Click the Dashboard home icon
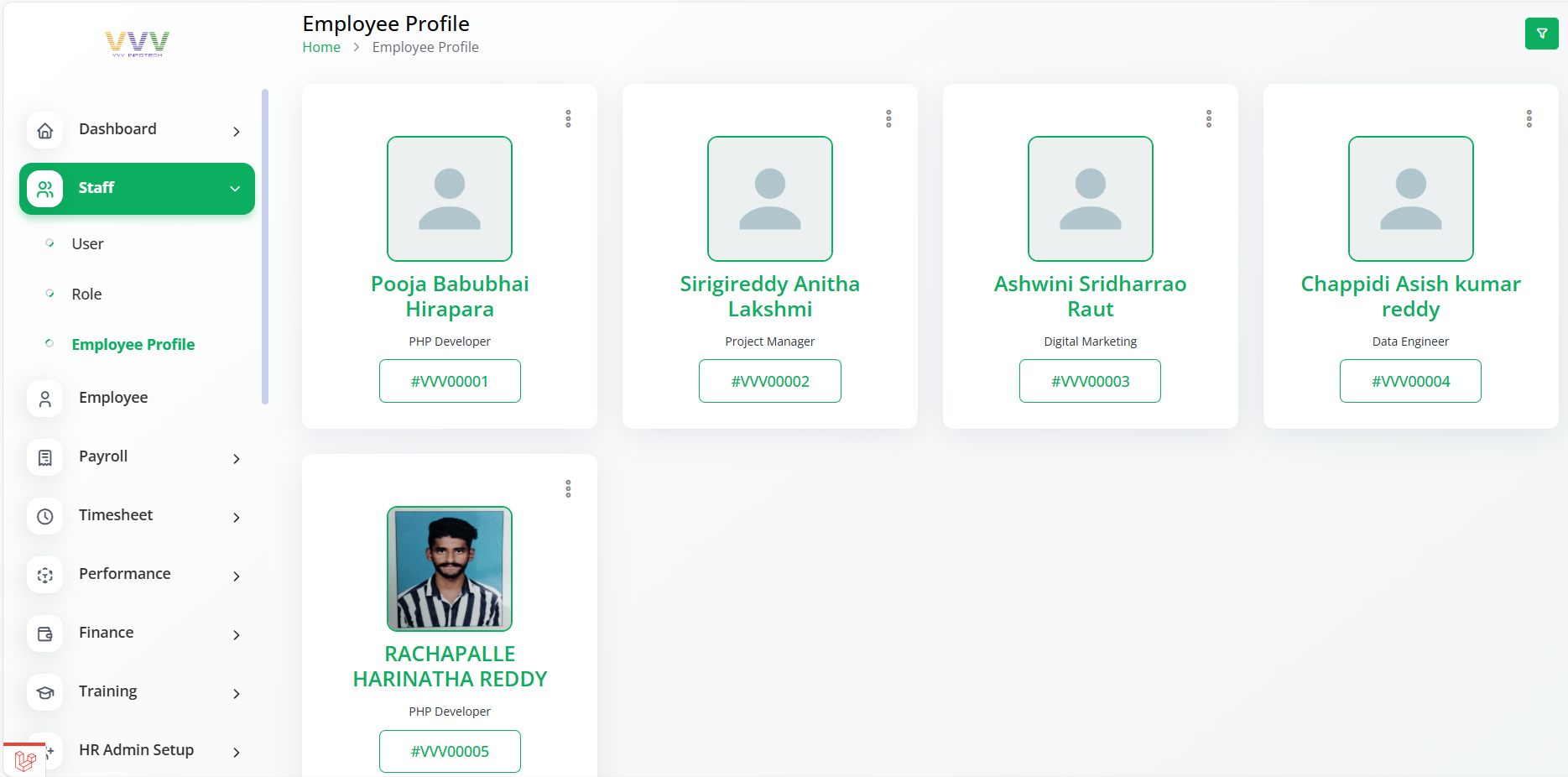The width and height of the screenshot is (1568, 777). 45,130
